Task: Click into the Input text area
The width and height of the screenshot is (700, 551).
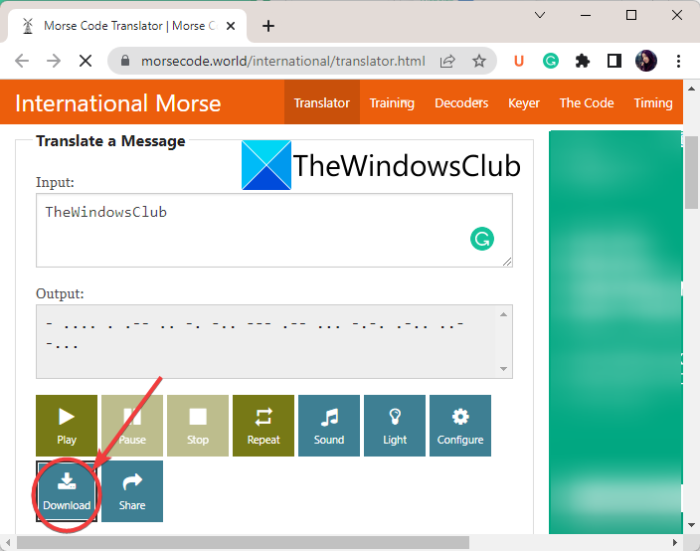Action: (274, 230)
